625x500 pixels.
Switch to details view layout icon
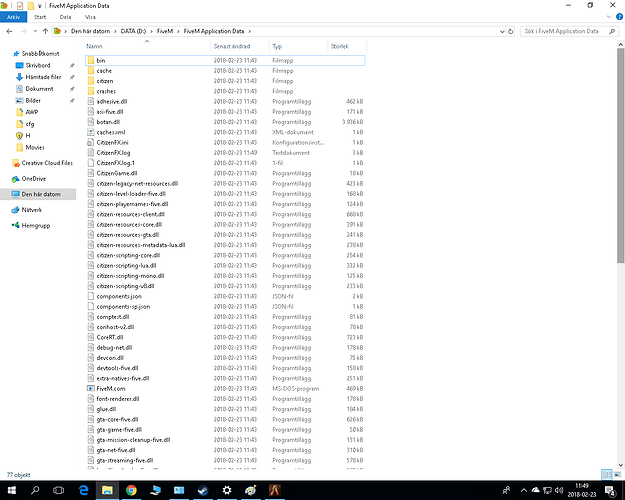point(607,474)
